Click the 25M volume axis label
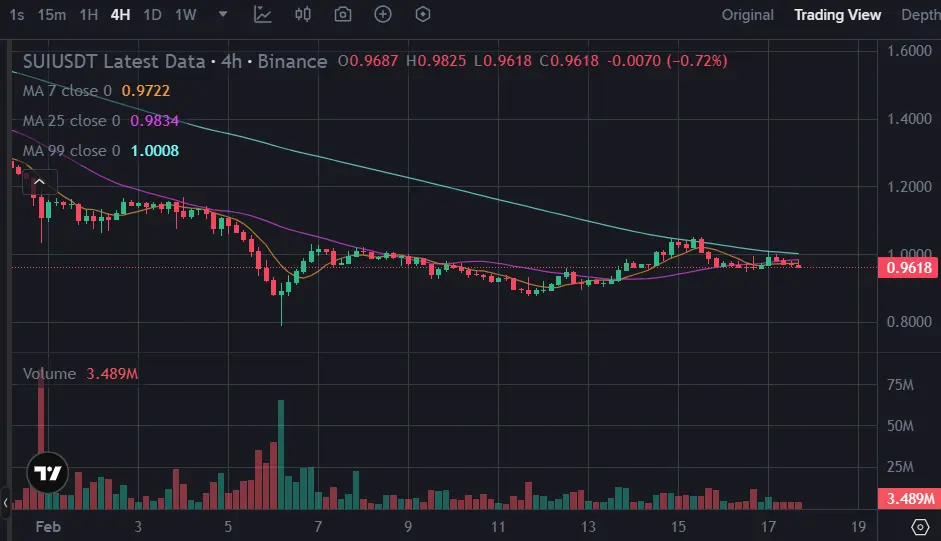The image size is (941, 541). click(900, 467)
